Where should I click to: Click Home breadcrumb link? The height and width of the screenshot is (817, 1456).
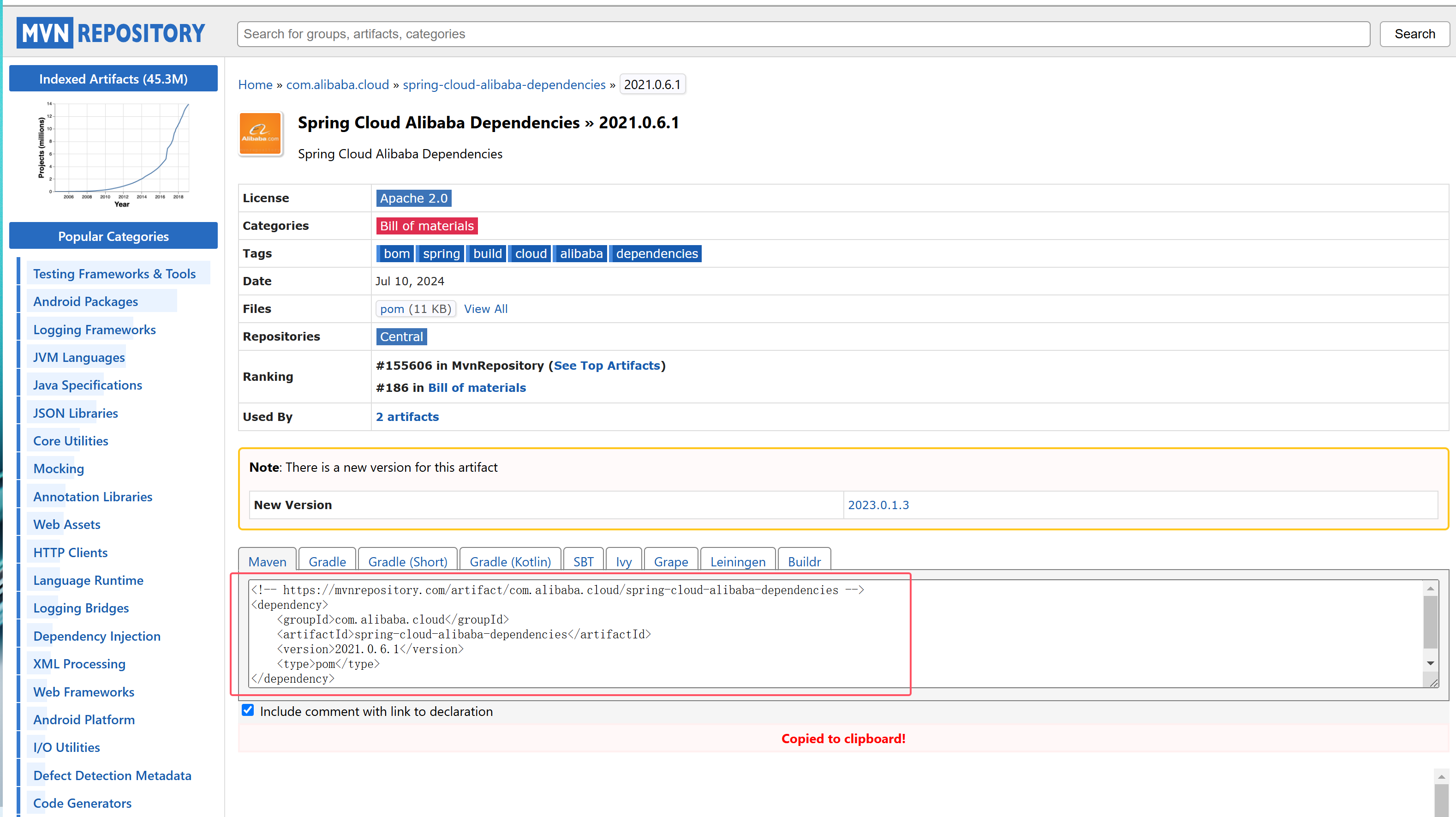click(255, 84)
